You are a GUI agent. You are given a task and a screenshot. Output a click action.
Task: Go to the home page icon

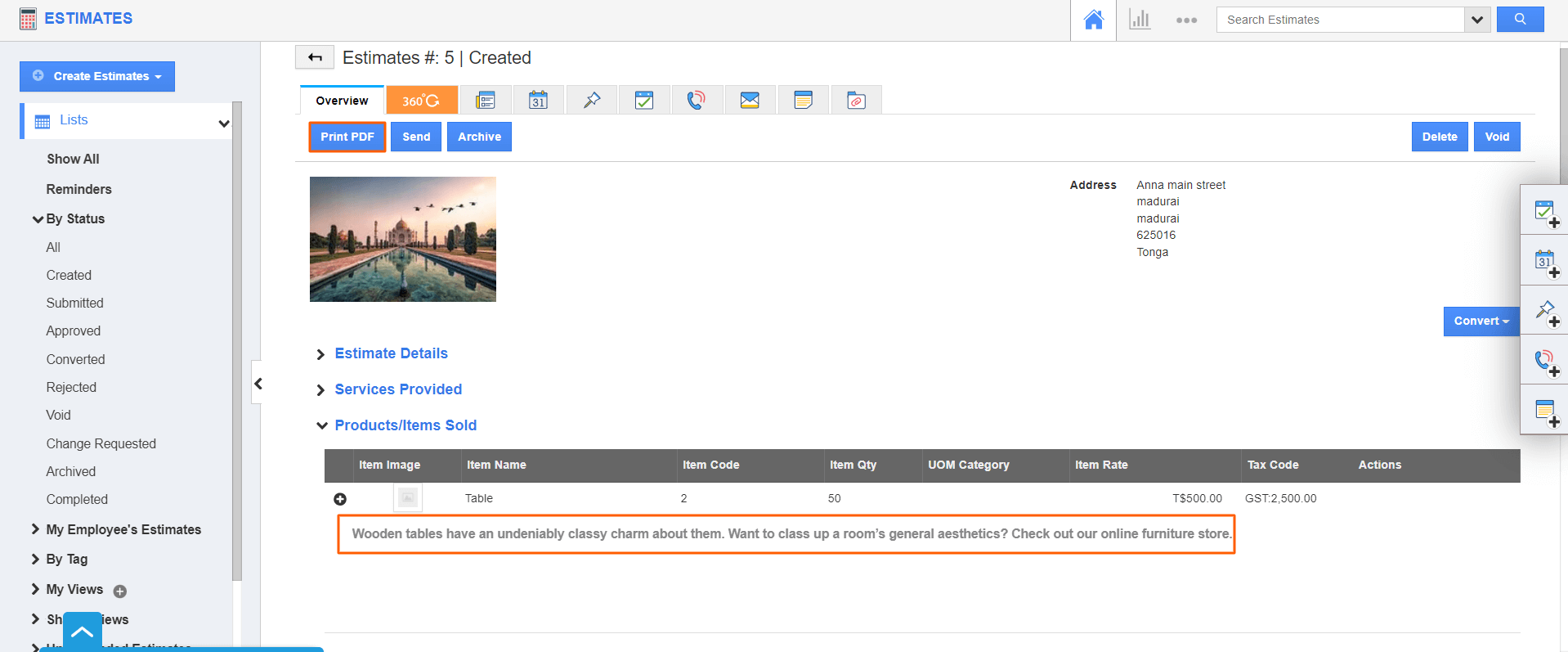[1093, 20]
